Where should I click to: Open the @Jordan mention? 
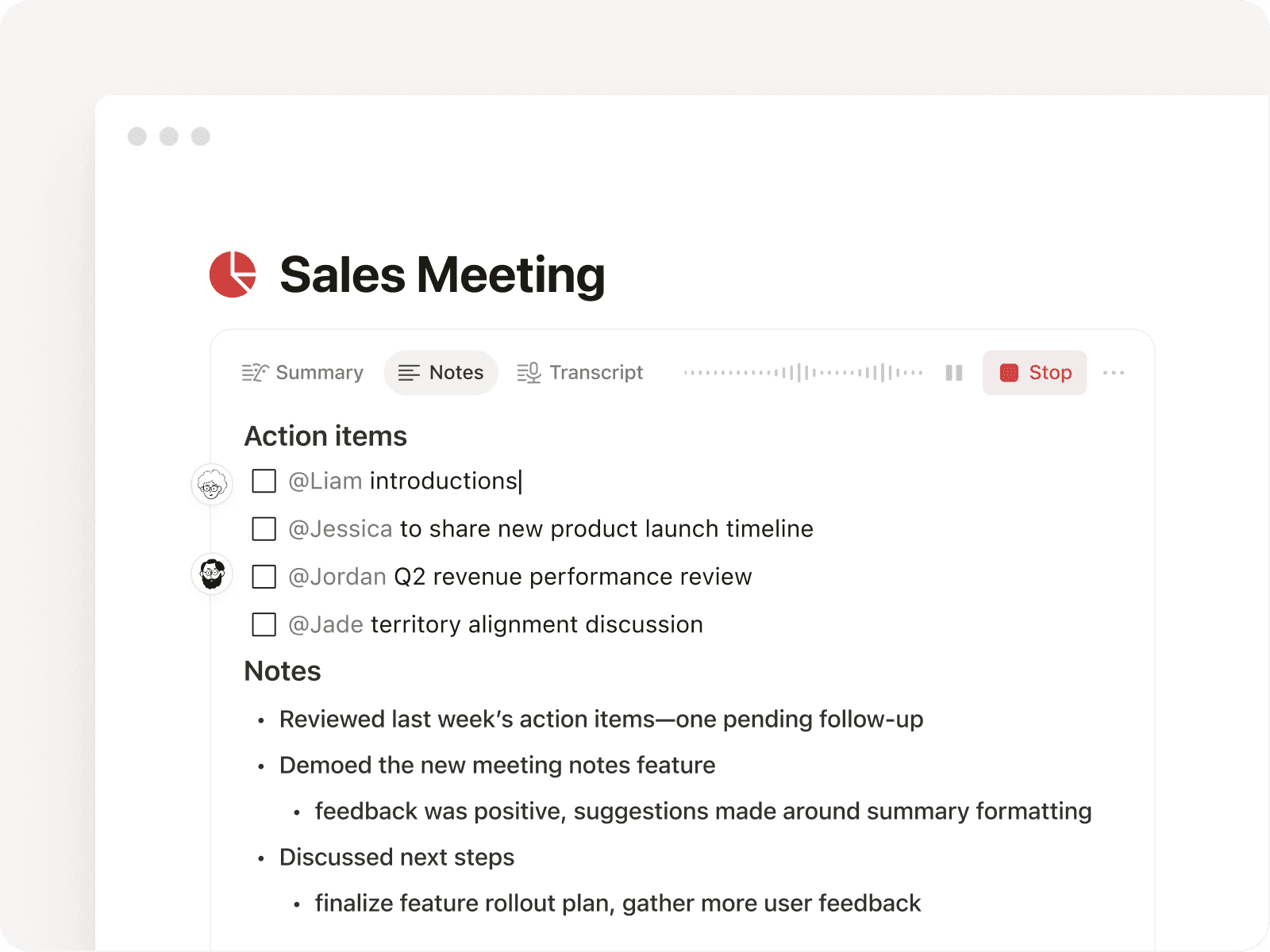[337, 577]
